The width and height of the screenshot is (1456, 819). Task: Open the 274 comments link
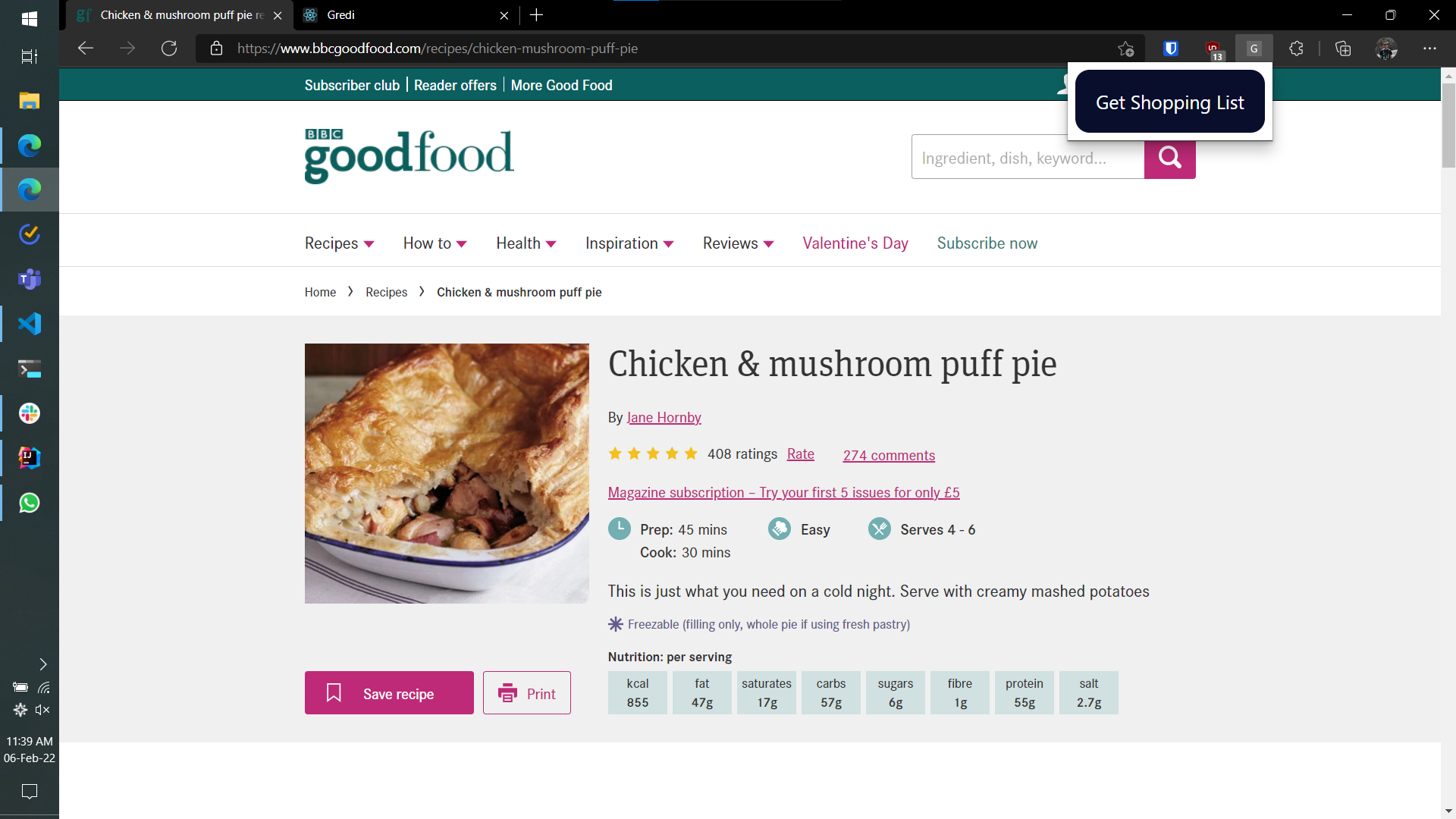889,455
